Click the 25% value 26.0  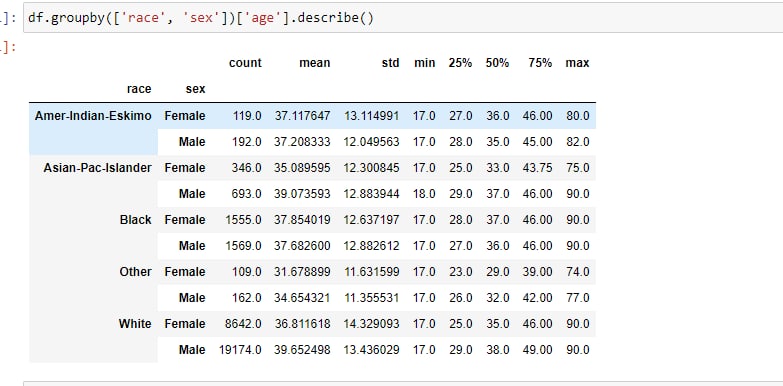click(460, 298)
